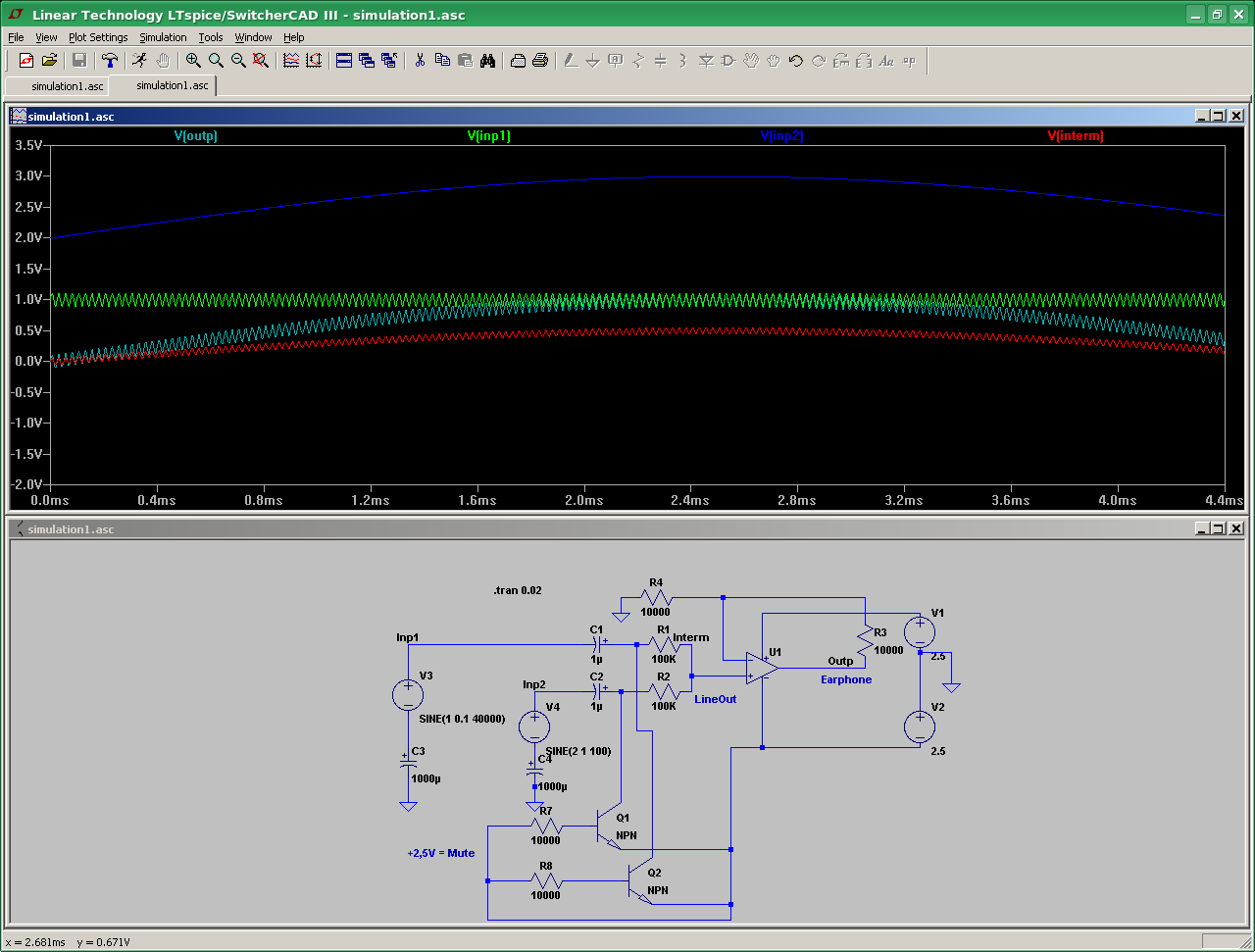Click the SINE(2 1 100) source value
Viewport: 1255px width, 952px height.
[578, 751]
